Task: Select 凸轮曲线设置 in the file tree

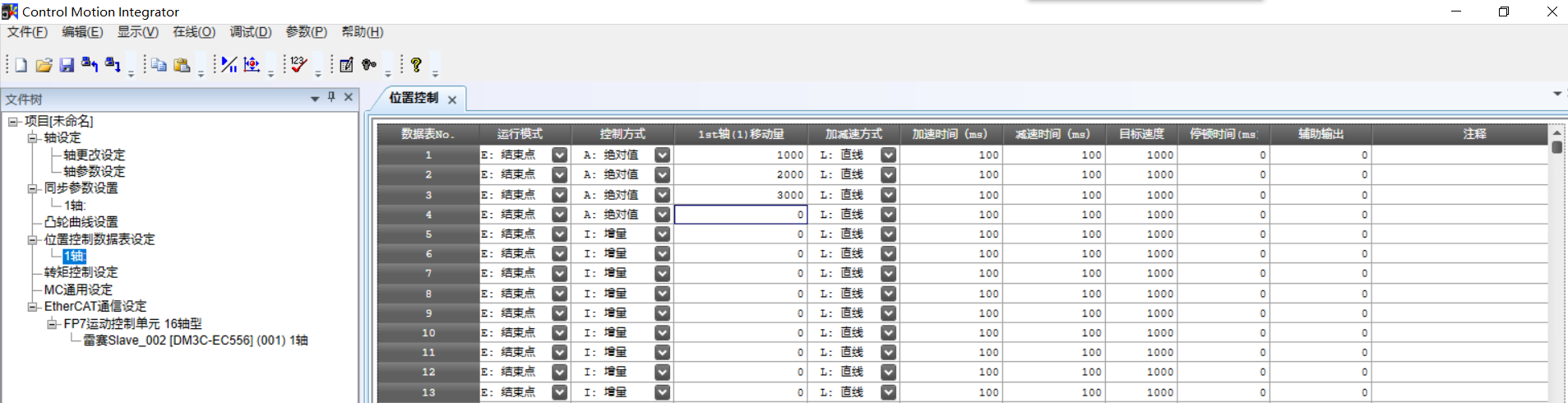Action: pos(81,222)
